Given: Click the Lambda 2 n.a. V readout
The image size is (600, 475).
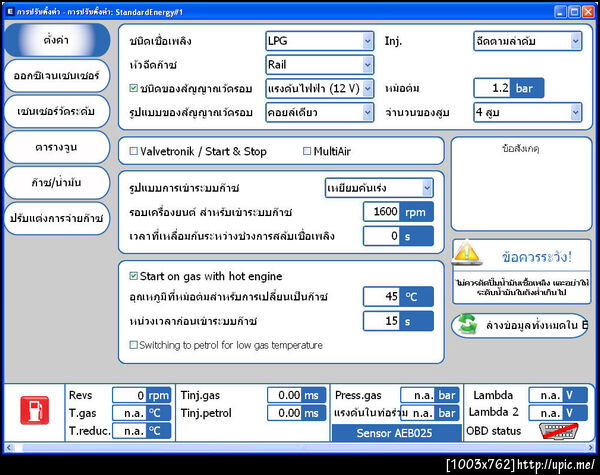Looking at the screenshot, I should [558, 413].
